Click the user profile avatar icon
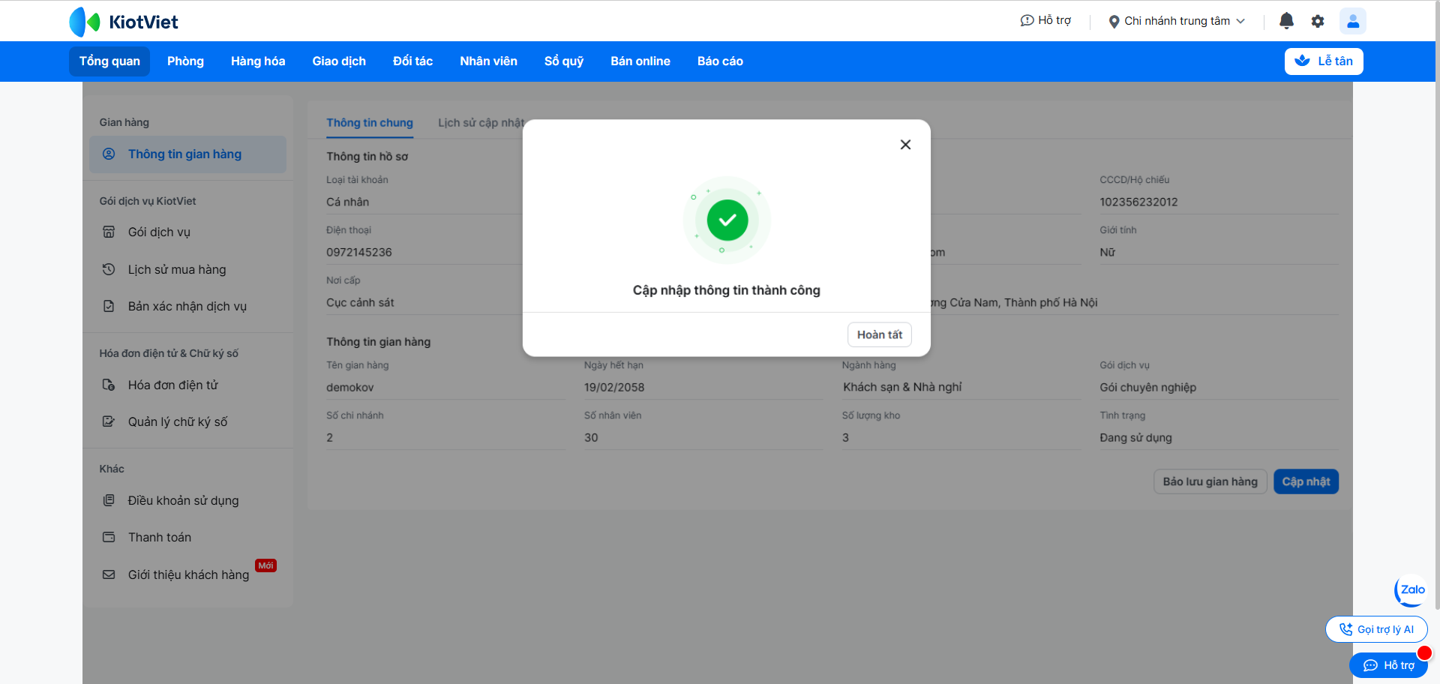Image resolution: width=1440 pixels, height=684 pixels. pyautogui.click(x=1352, y=21)
